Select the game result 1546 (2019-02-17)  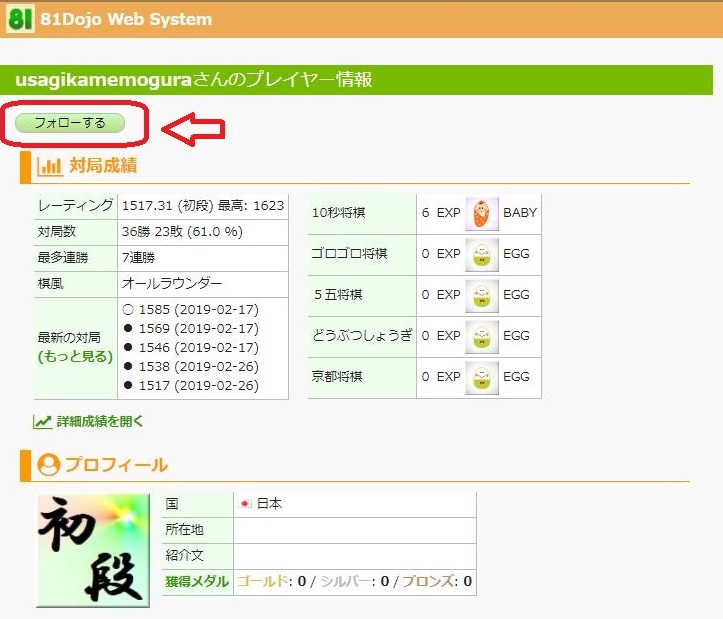(x=191, y=347)
